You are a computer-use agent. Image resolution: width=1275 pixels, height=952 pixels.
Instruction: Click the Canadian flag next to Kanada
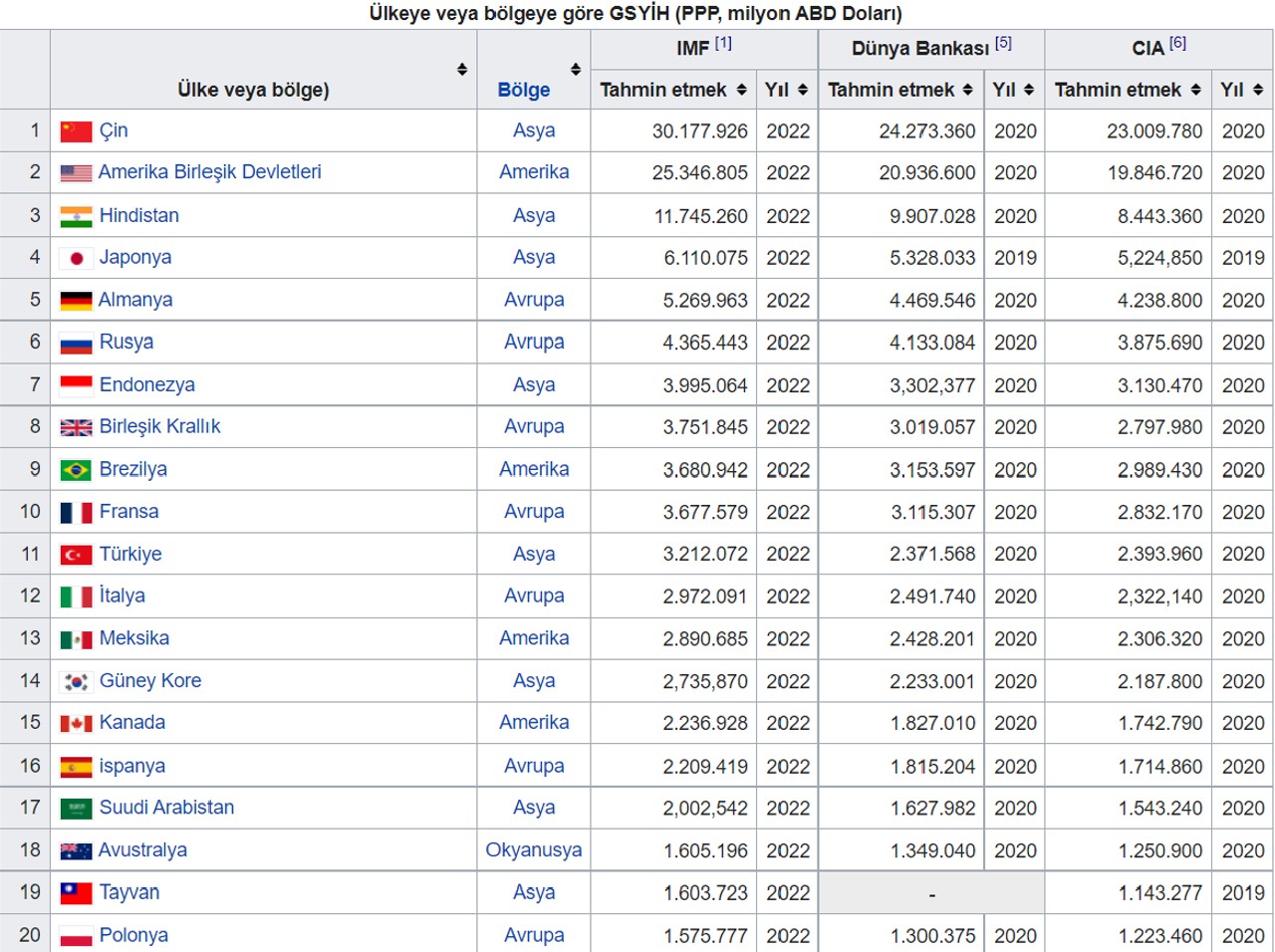point(76,724)
